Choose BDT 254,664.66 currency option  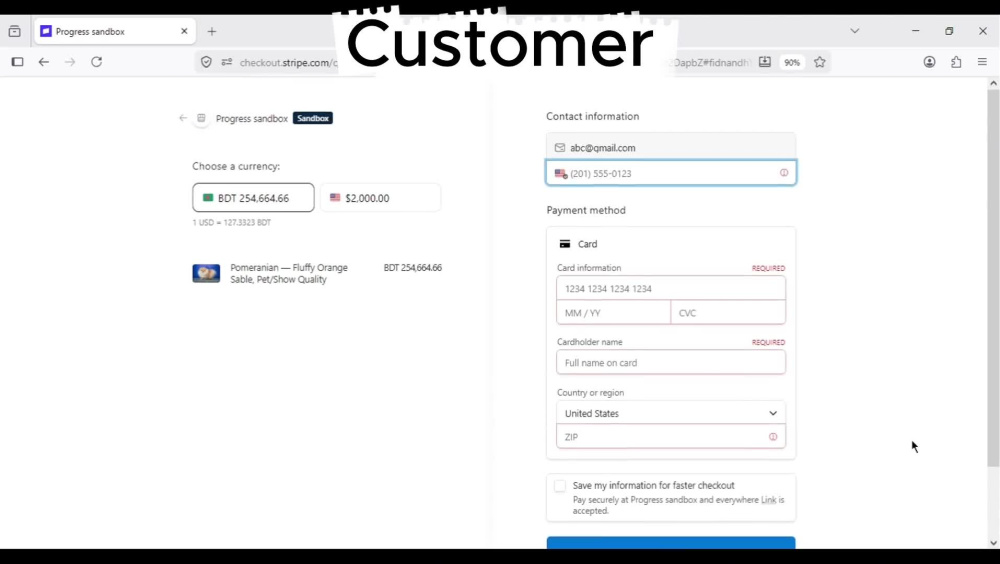253,198
